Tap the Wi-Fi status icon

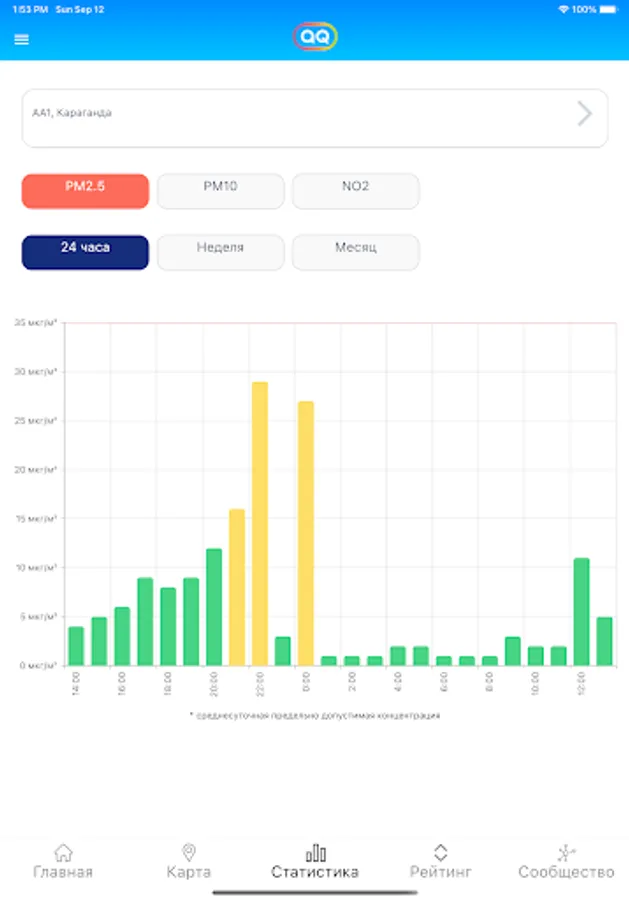[564, 10]
